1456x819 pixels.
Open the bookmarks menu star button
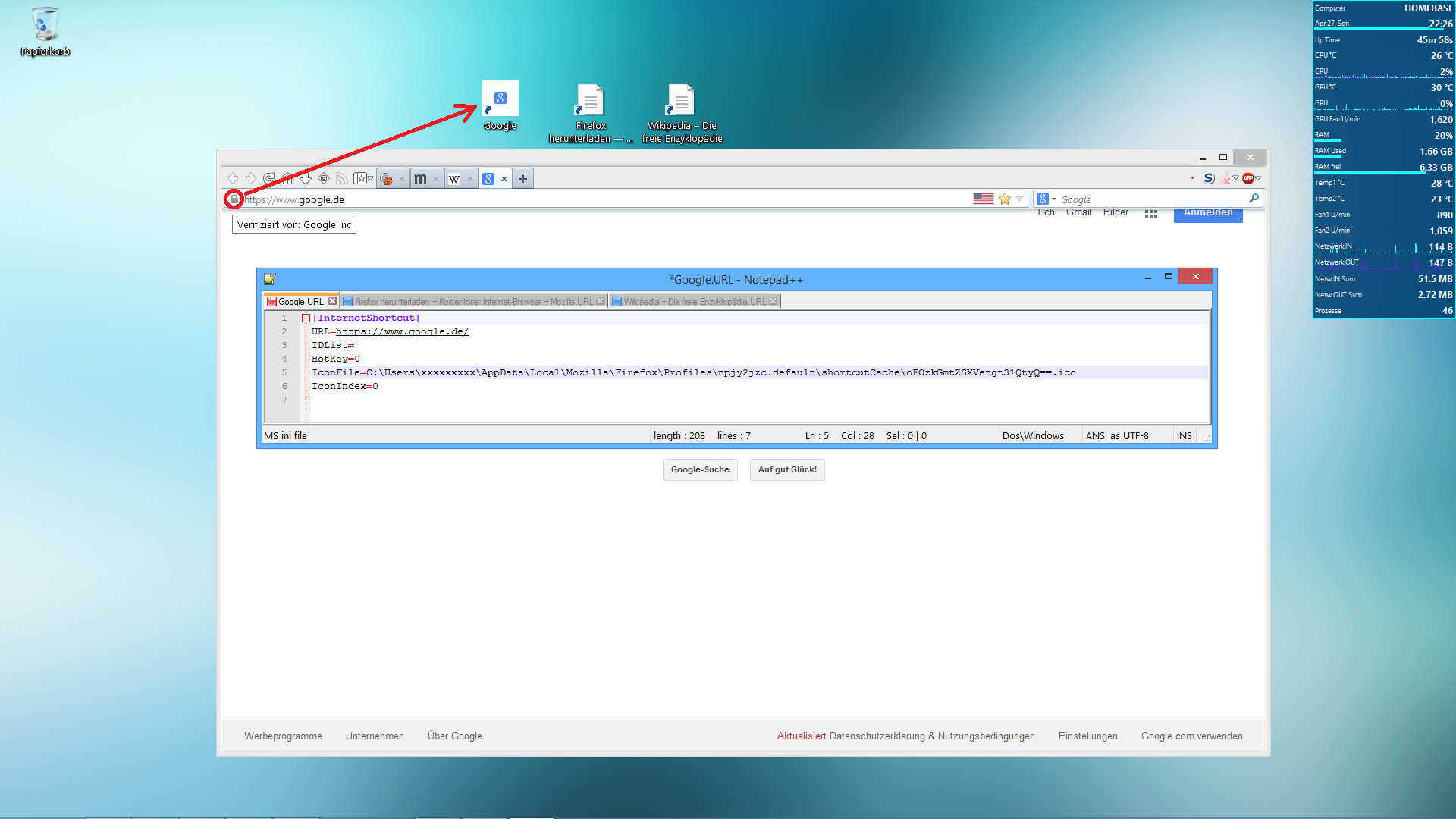[x=363, y=178]
